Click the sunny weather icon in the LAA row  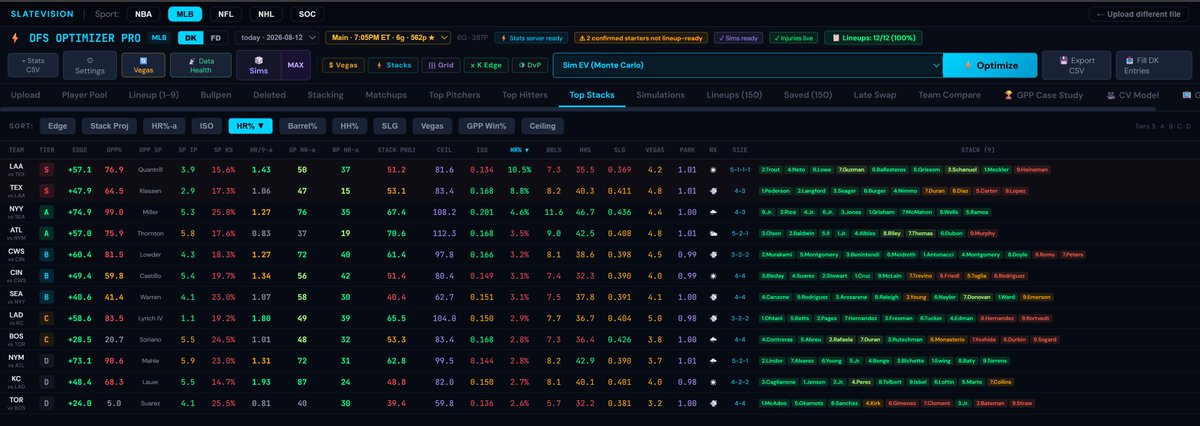(713, 170)
